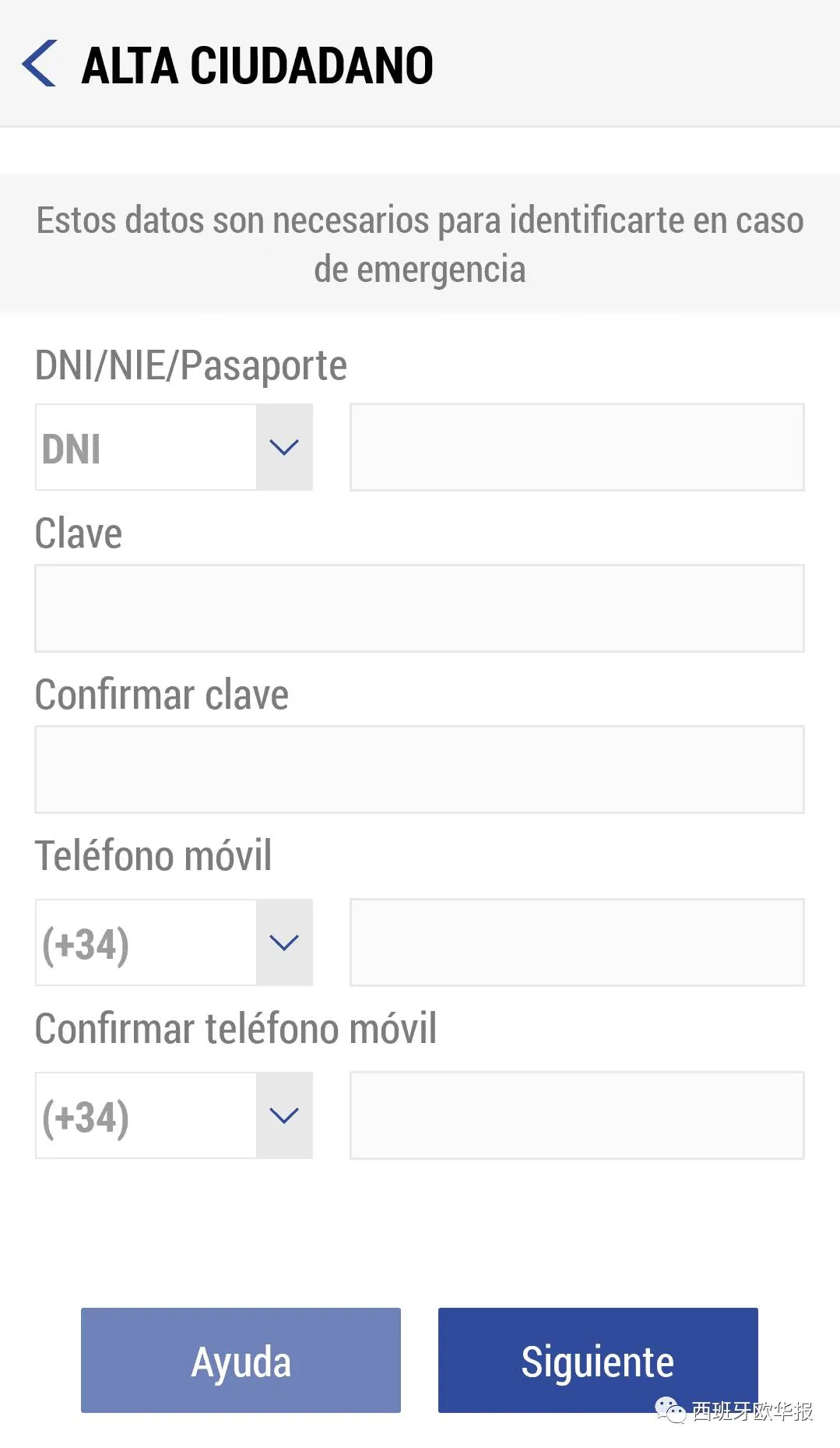Expand the Confirmar teléfono móvil prefix chevron

tap(284, 1115)
